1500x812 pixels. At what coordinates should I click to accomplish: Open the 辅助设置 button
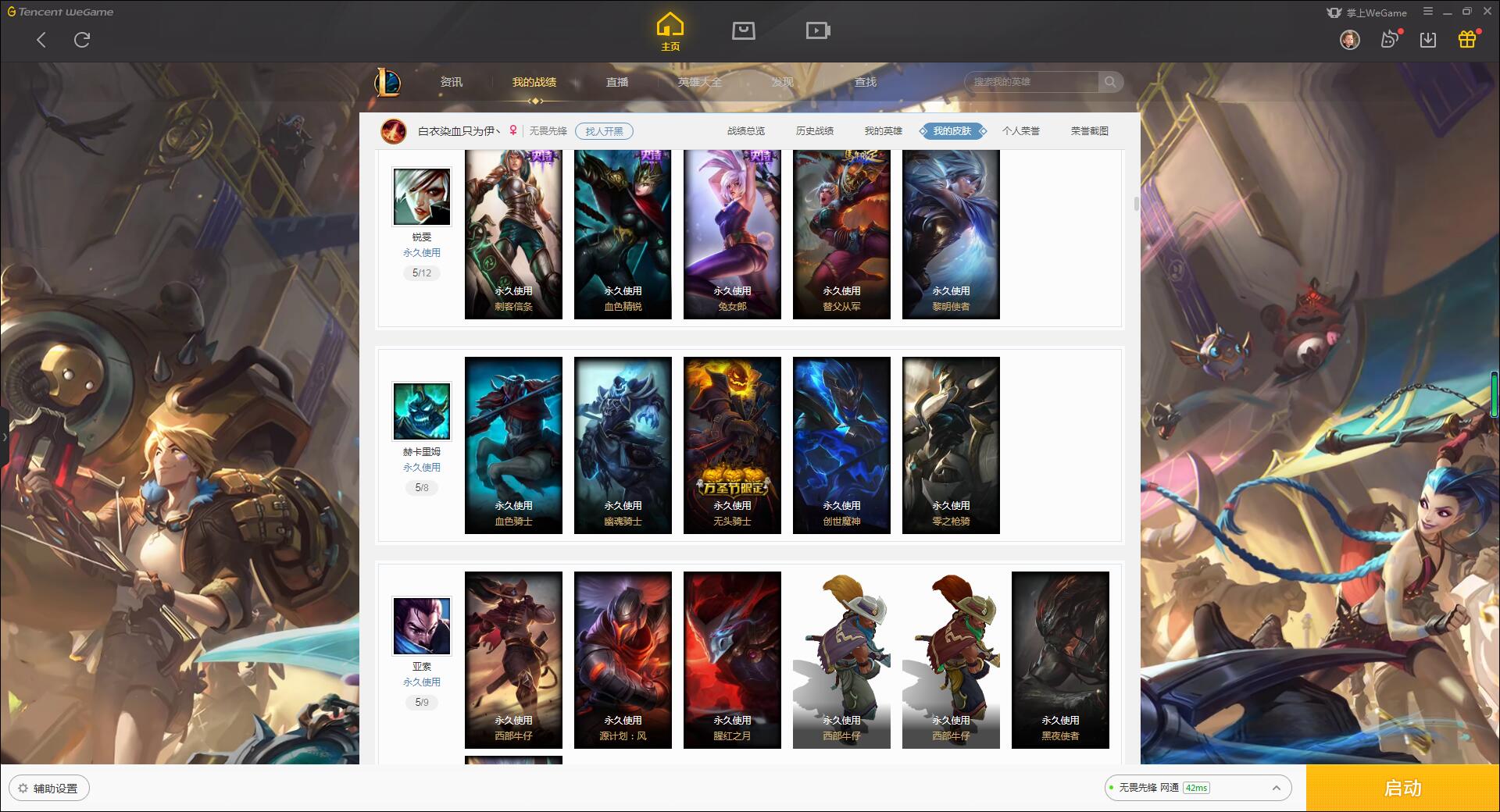pyautogui.click(x=49, y=789)
